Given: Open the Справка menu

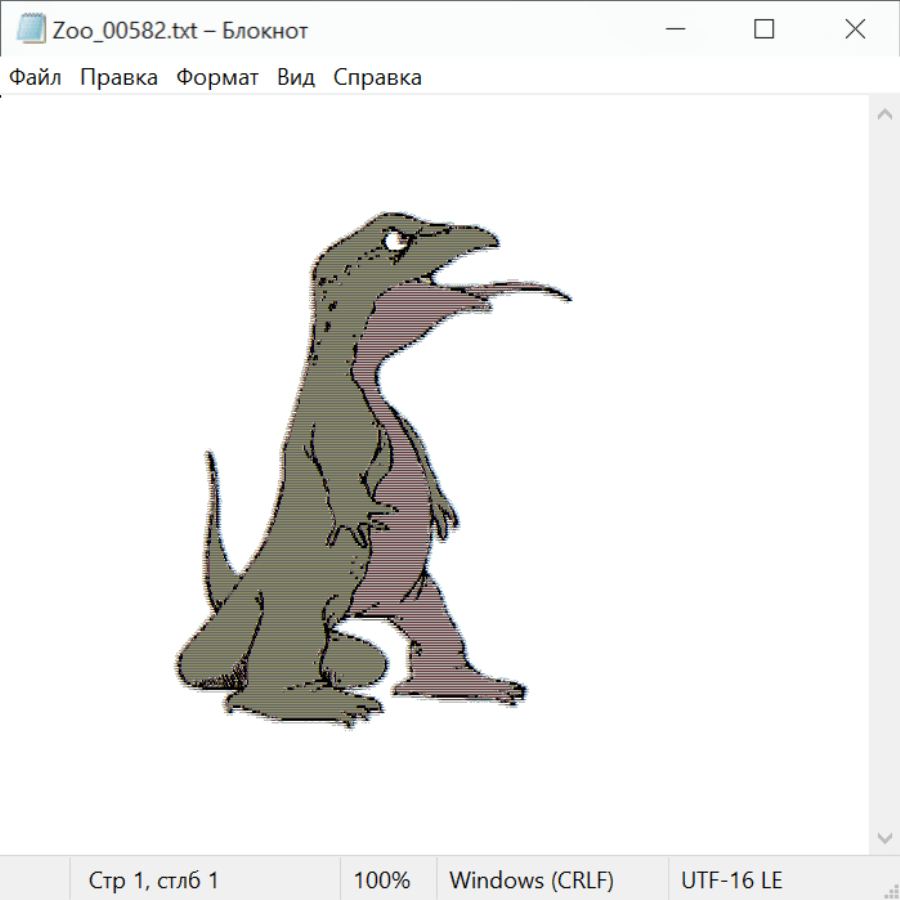Looking at the screenshot, I should pyautogui.click(x=377, y=77).
